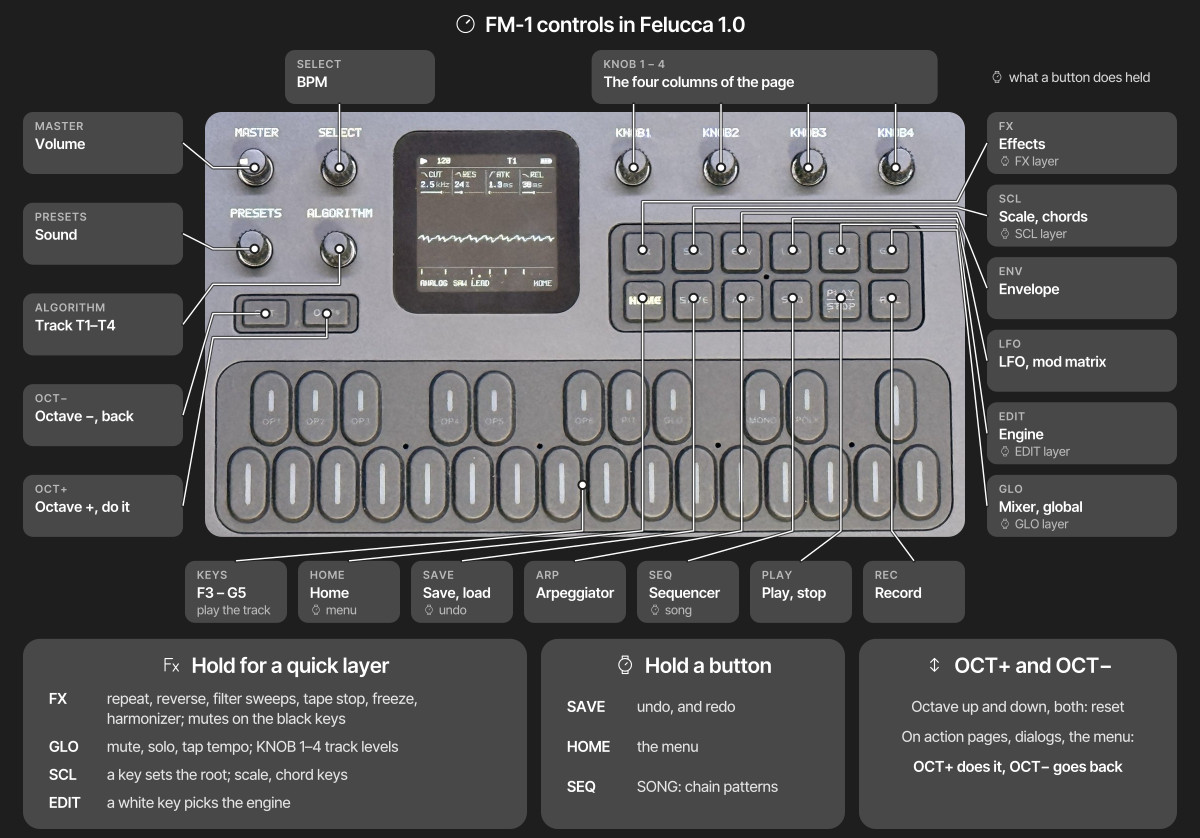Push the illuminated HOME button on the device

643,300
